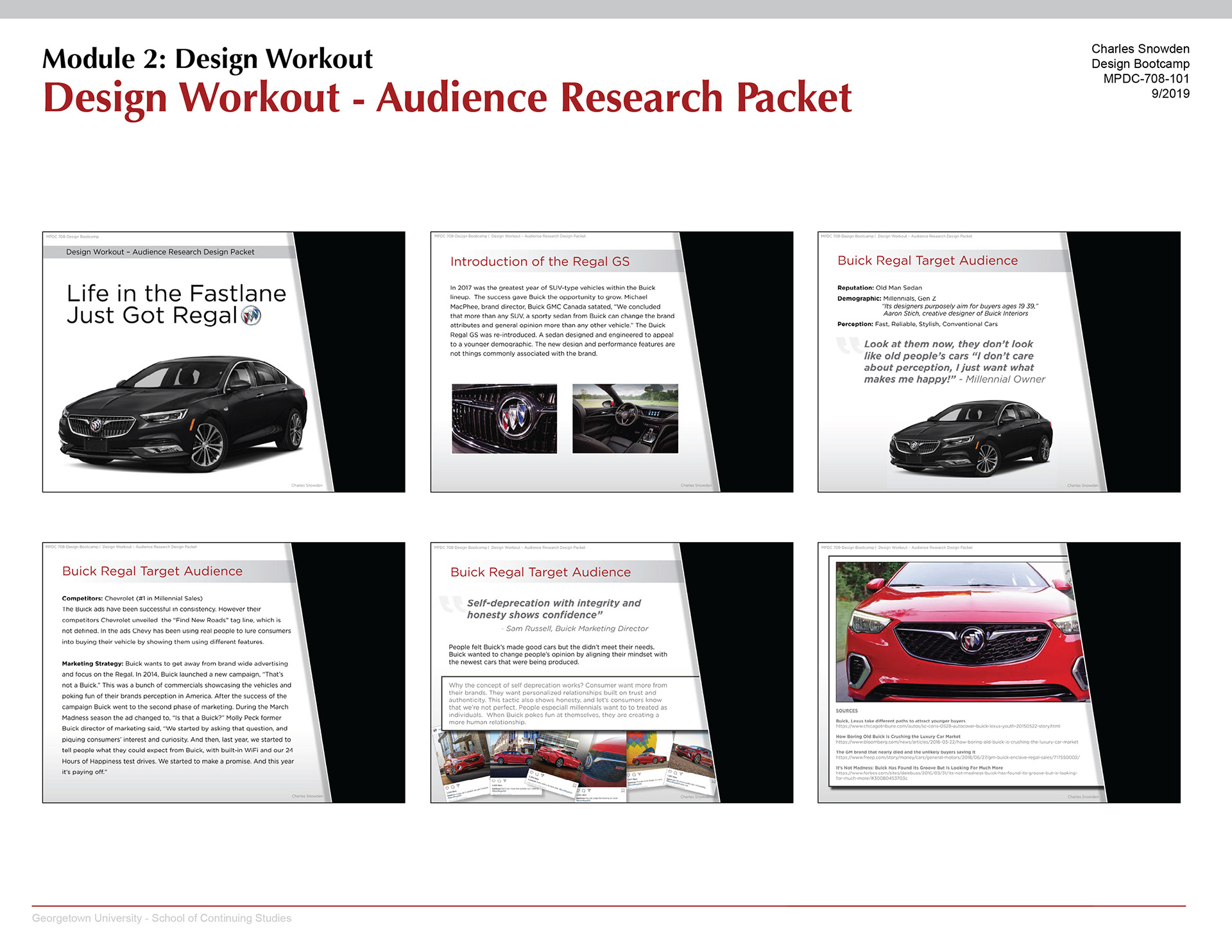Click the "SOURCES" heading

coord(846,711)
